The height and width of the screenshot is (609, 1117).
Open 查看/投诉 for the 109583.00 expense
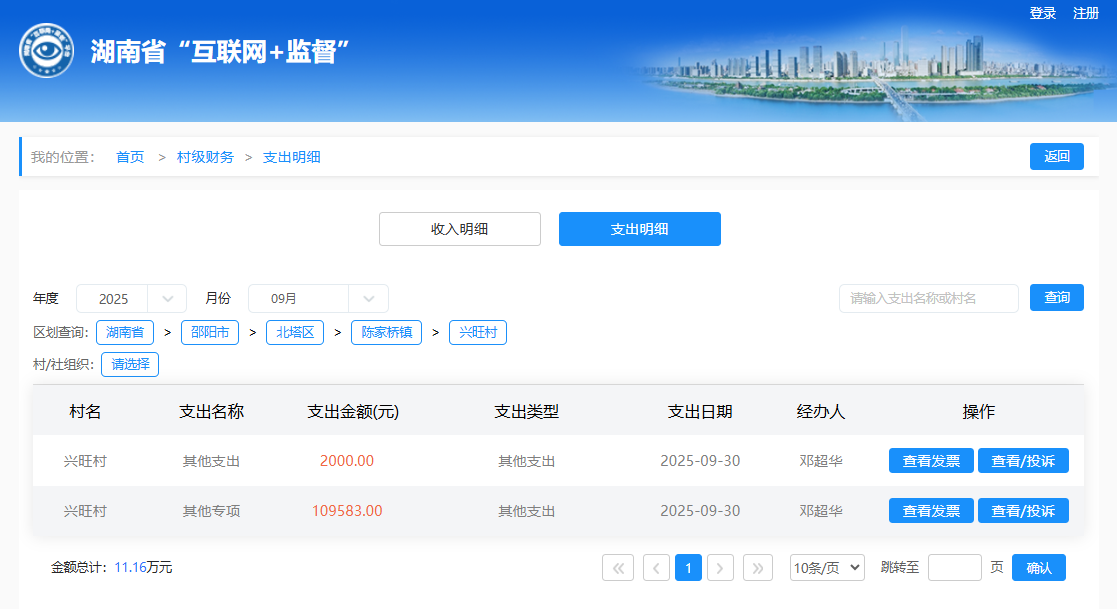pyautogui.click(x=1022, y=511)
